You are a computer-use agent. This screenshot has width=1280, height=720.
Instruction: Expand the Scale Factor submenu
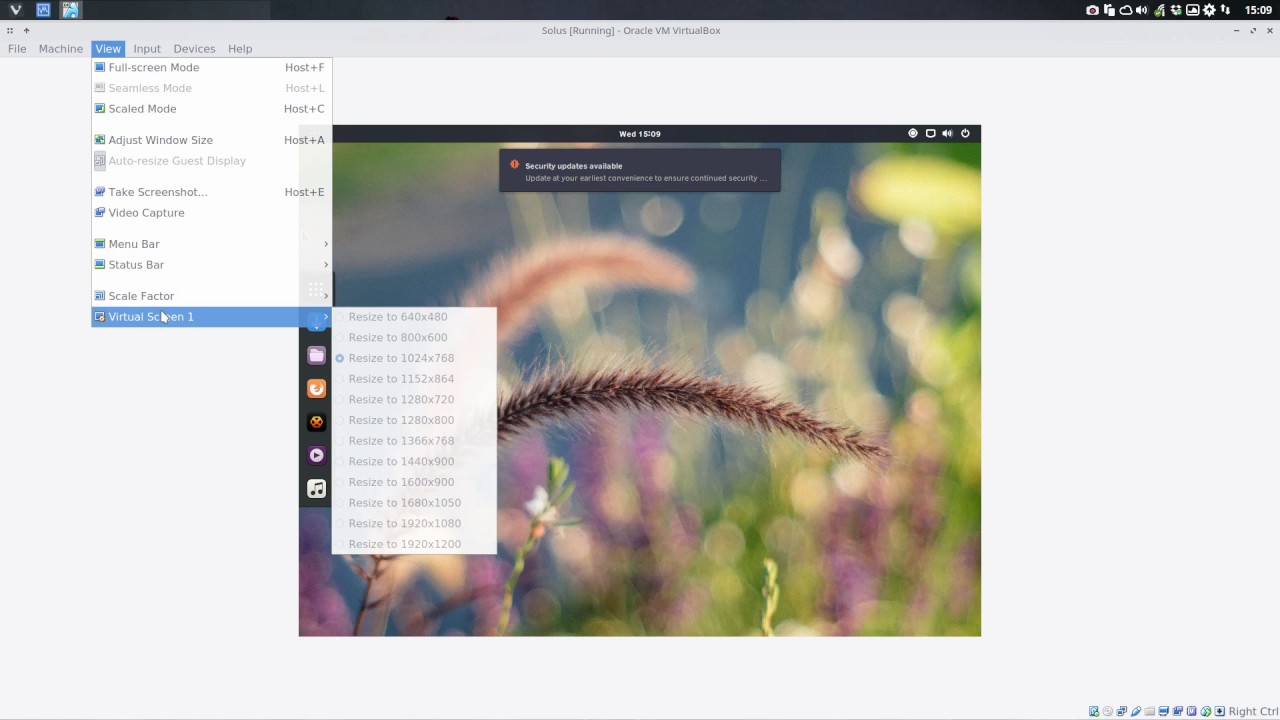211,296
